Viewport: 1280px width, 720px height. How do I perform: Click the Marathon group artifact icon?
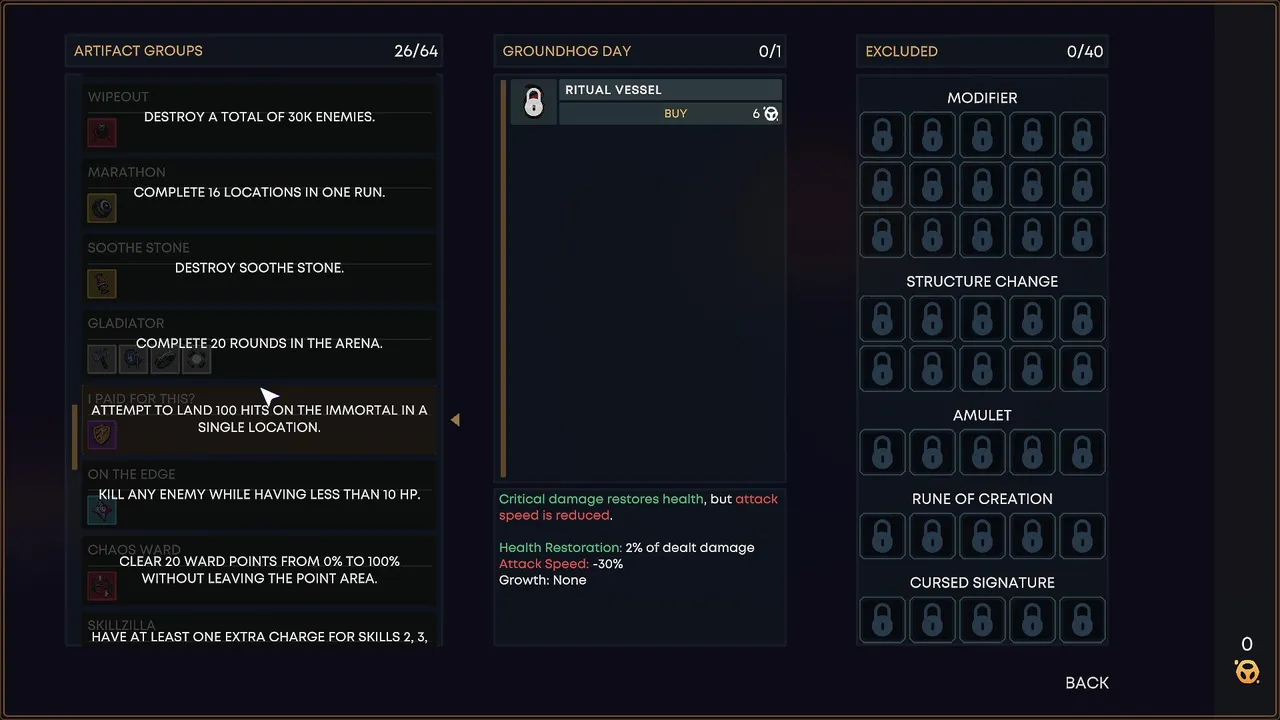102,208
